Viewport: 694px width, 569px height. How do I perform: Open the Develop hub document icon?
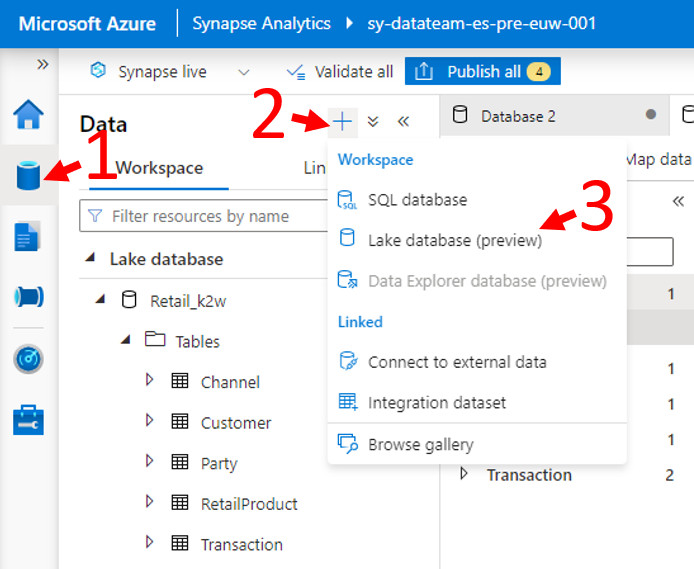pyautogui.click(x=27, y=236)
